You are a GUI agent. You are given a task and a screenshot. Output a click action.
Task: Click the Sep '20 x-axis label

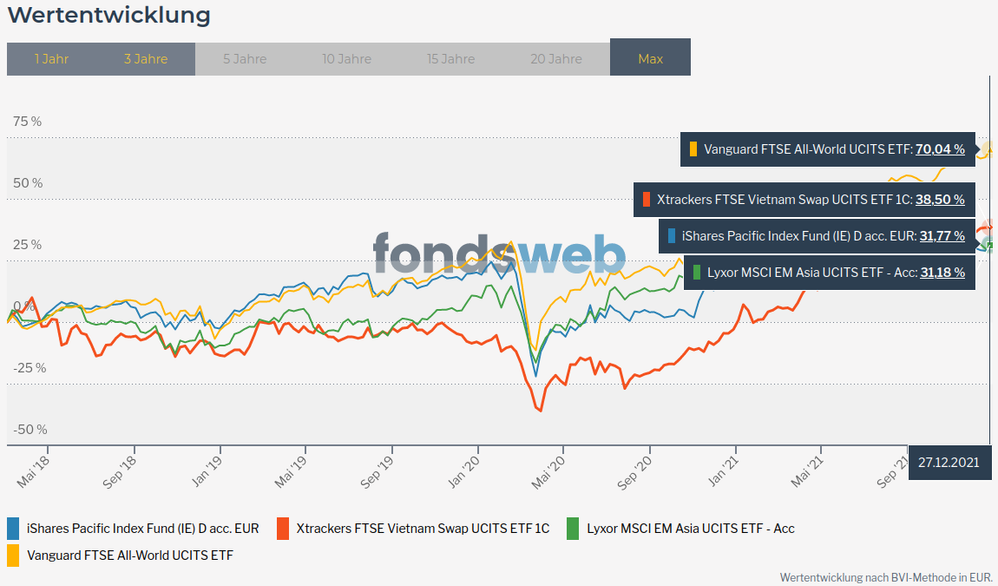[635, 472]
